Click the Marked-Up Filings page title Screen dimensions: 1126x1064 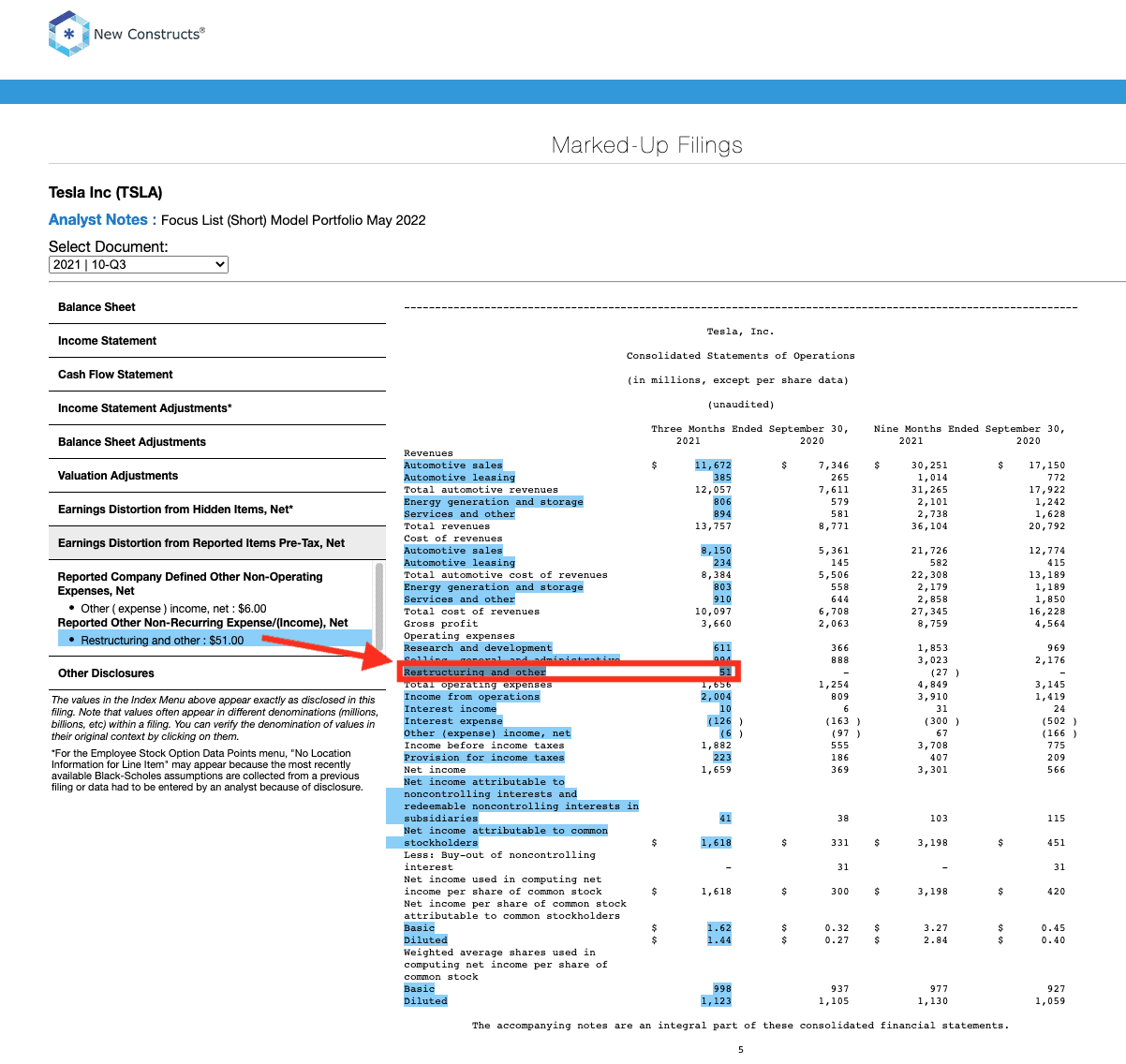tap(647, 145)
